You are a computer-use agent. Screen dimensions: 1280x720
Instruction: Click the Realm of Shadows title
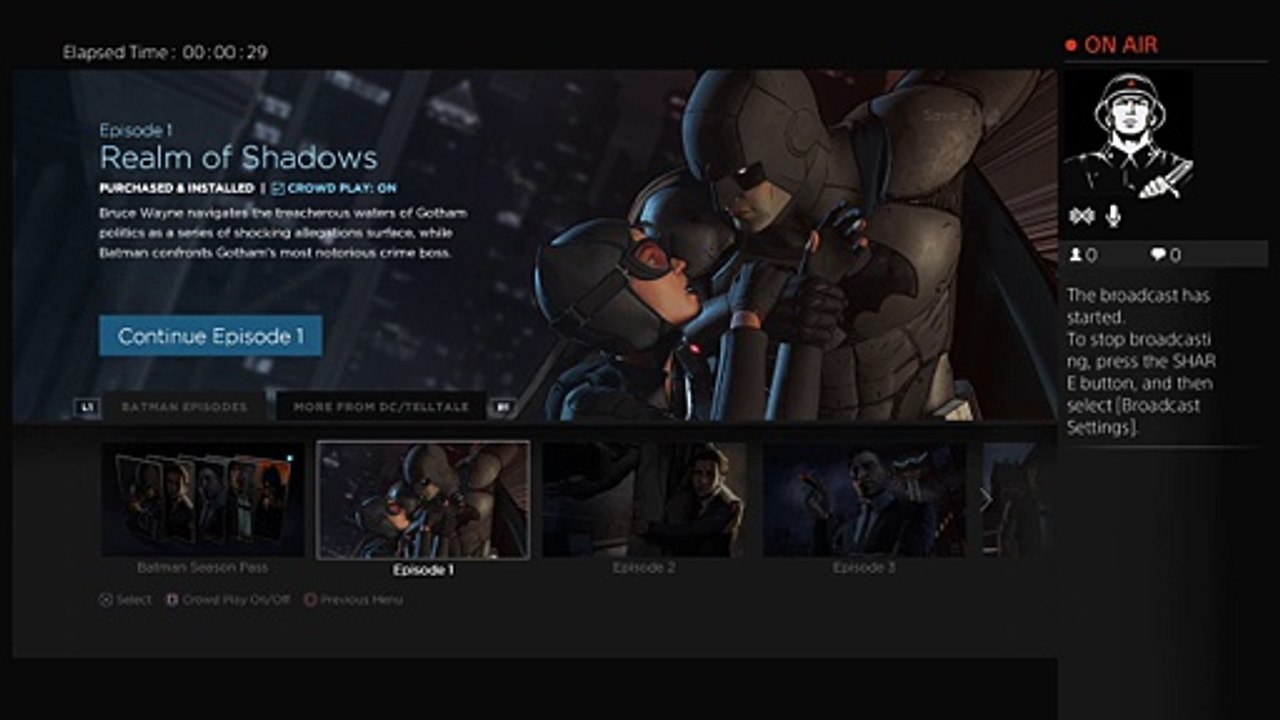pyautogui.click(x=239, y=158)
